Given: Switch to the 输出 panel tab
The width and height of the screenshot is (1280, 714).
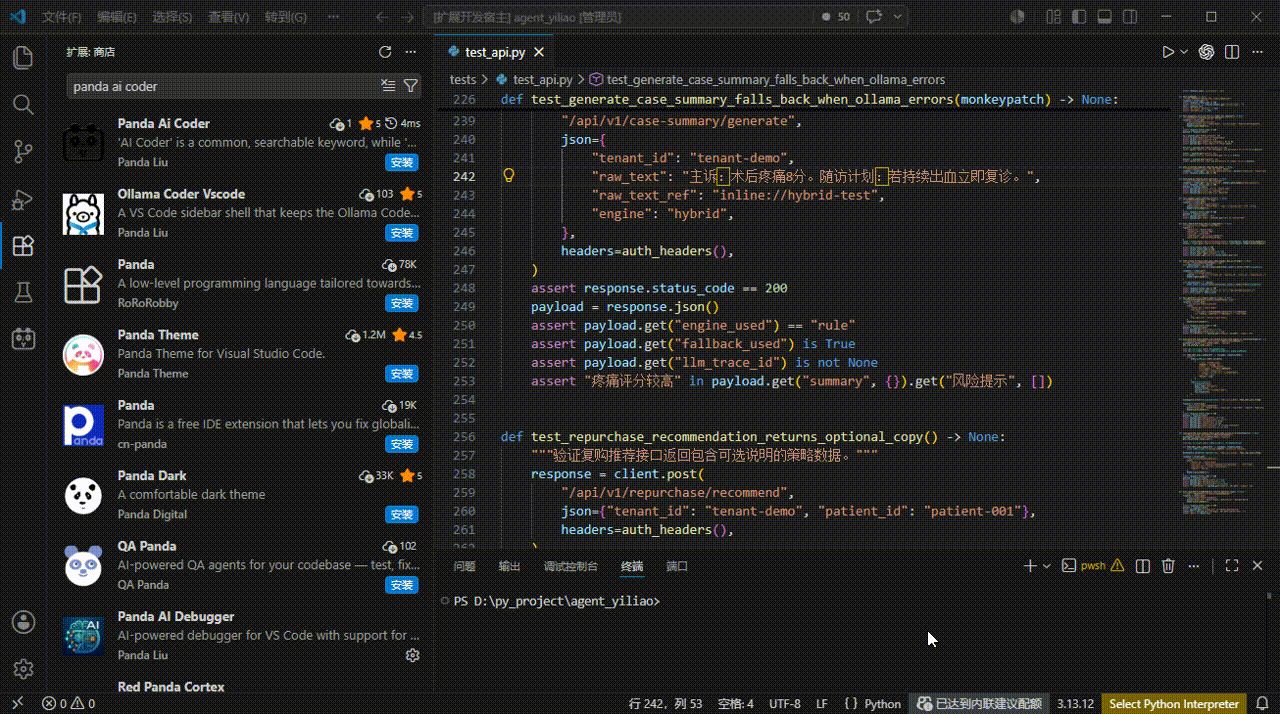Looking at the screenshot, I should click(510, 566).
